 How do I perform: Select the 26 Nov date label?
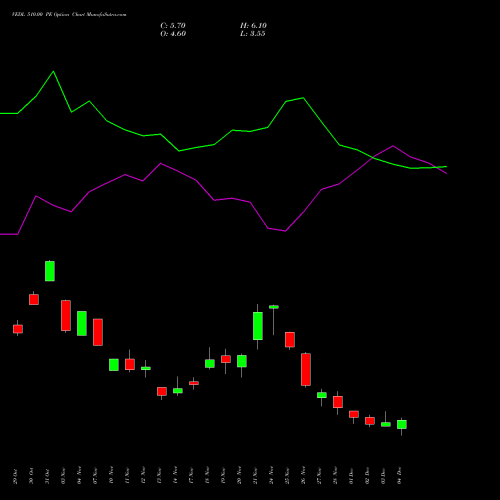[x=303, y=475]
